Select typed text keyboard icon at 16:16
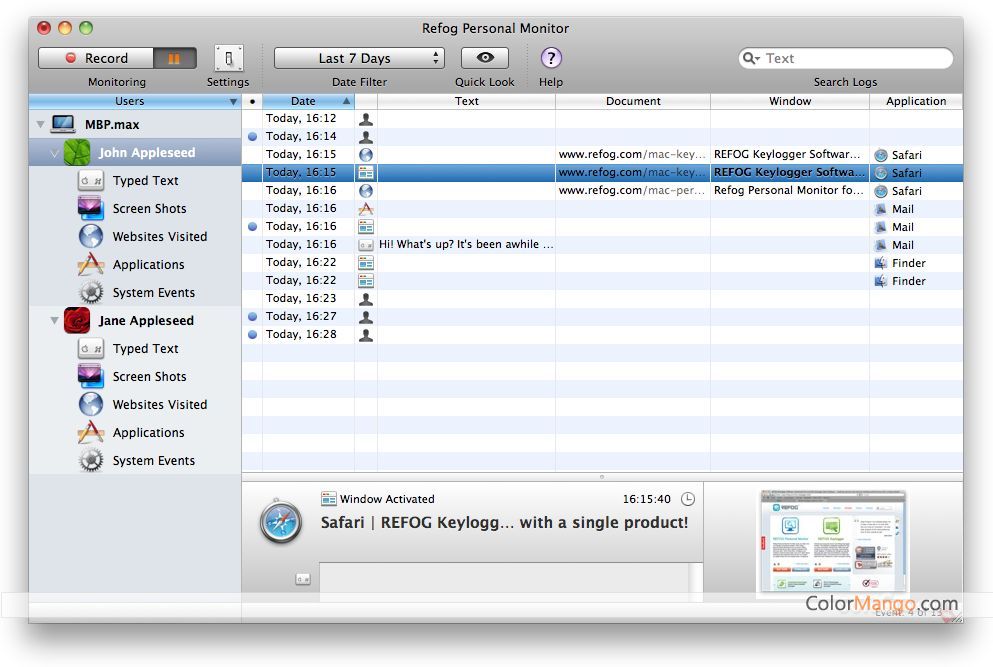 (x=365, y=245)
